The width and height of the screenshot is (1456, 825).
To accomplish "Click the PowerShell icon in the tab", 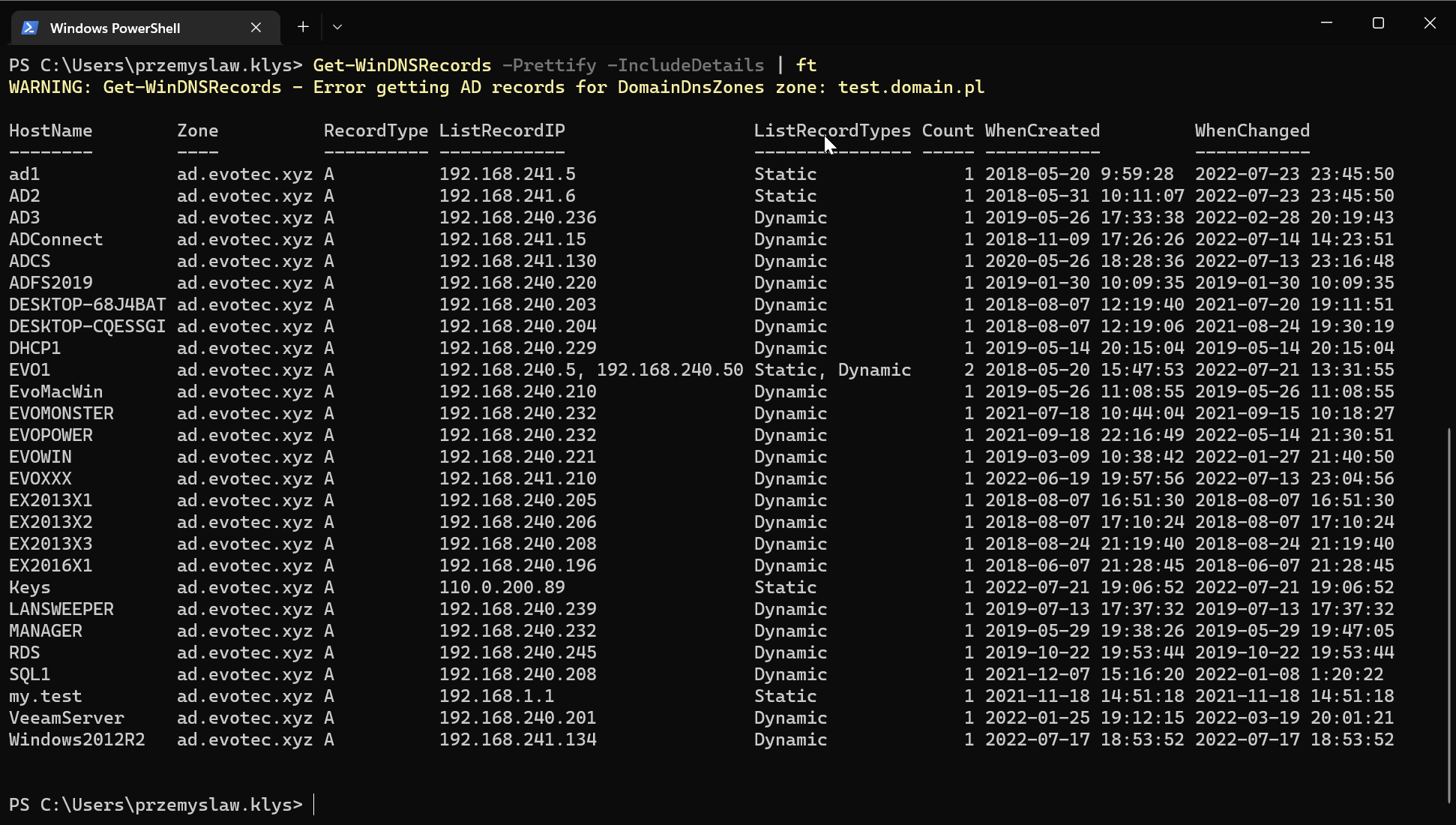I will pyautogui.click(x=30, y=27).
